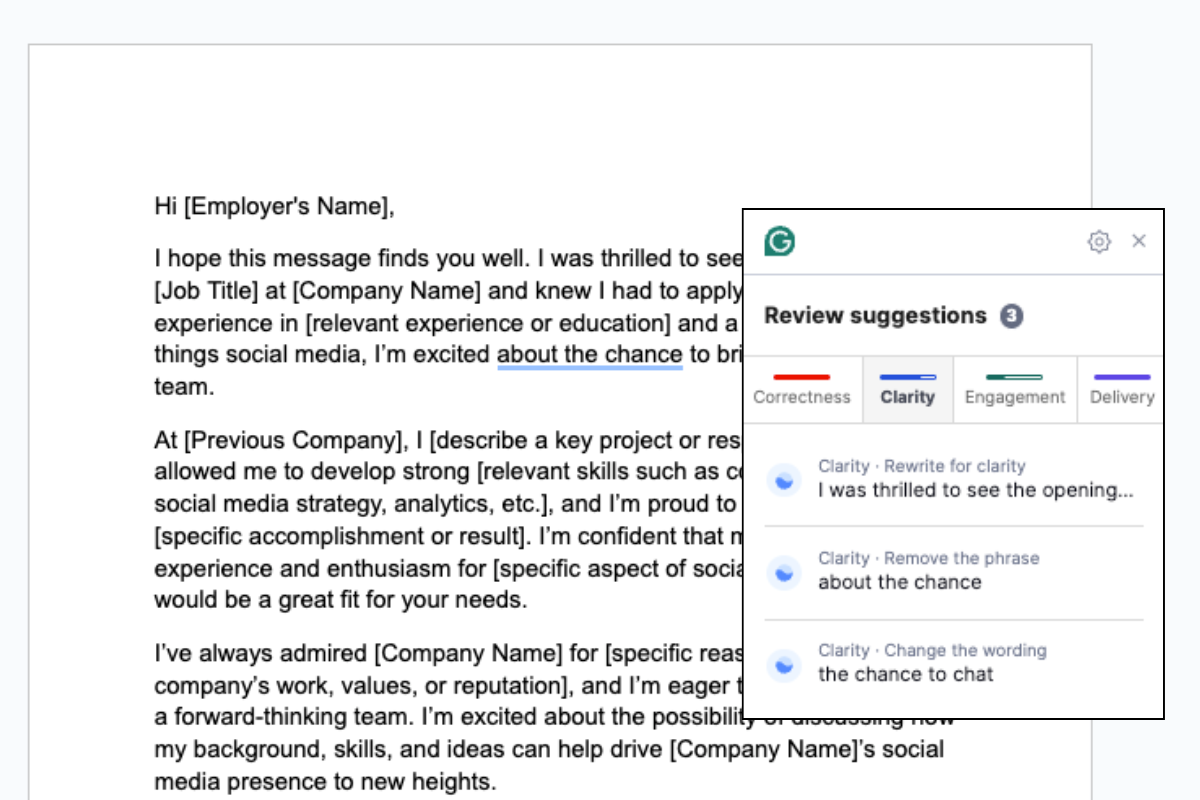Screen dimensions: 1200x800
Task: Click the greeting line 'Hi [Employer's Name]'
Action: [275, 206]
